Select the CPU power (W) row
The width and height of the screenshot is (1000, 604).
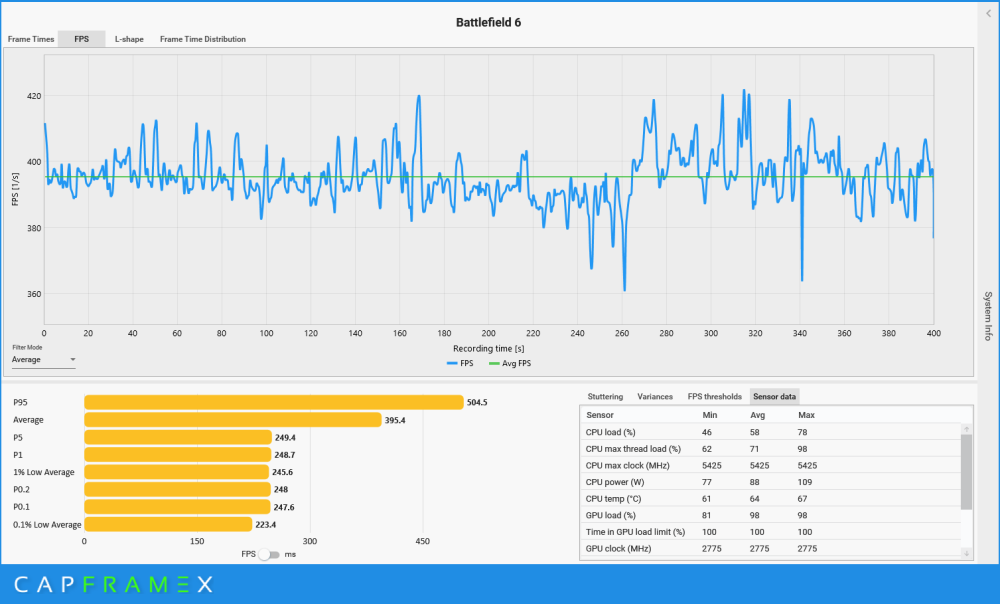click(x=770, y=482)
